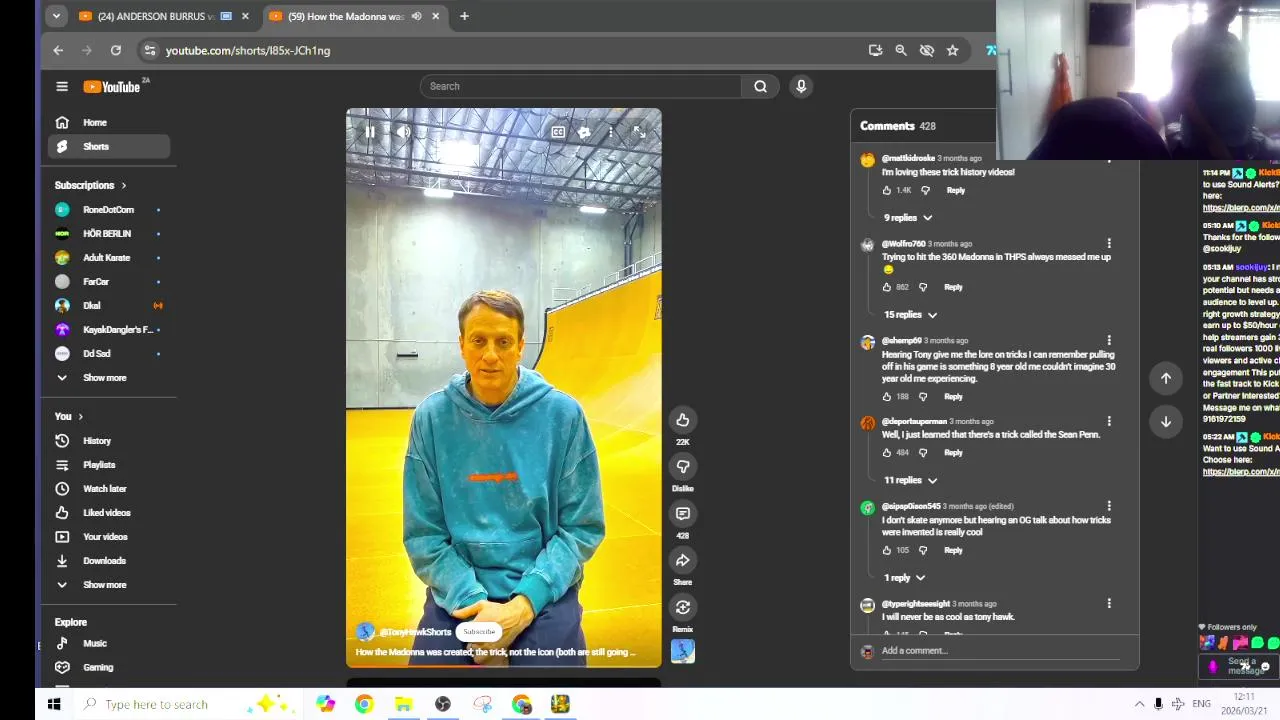Click the YouTube logo
Screen dimensions: 1280x720
click(112, 87)
